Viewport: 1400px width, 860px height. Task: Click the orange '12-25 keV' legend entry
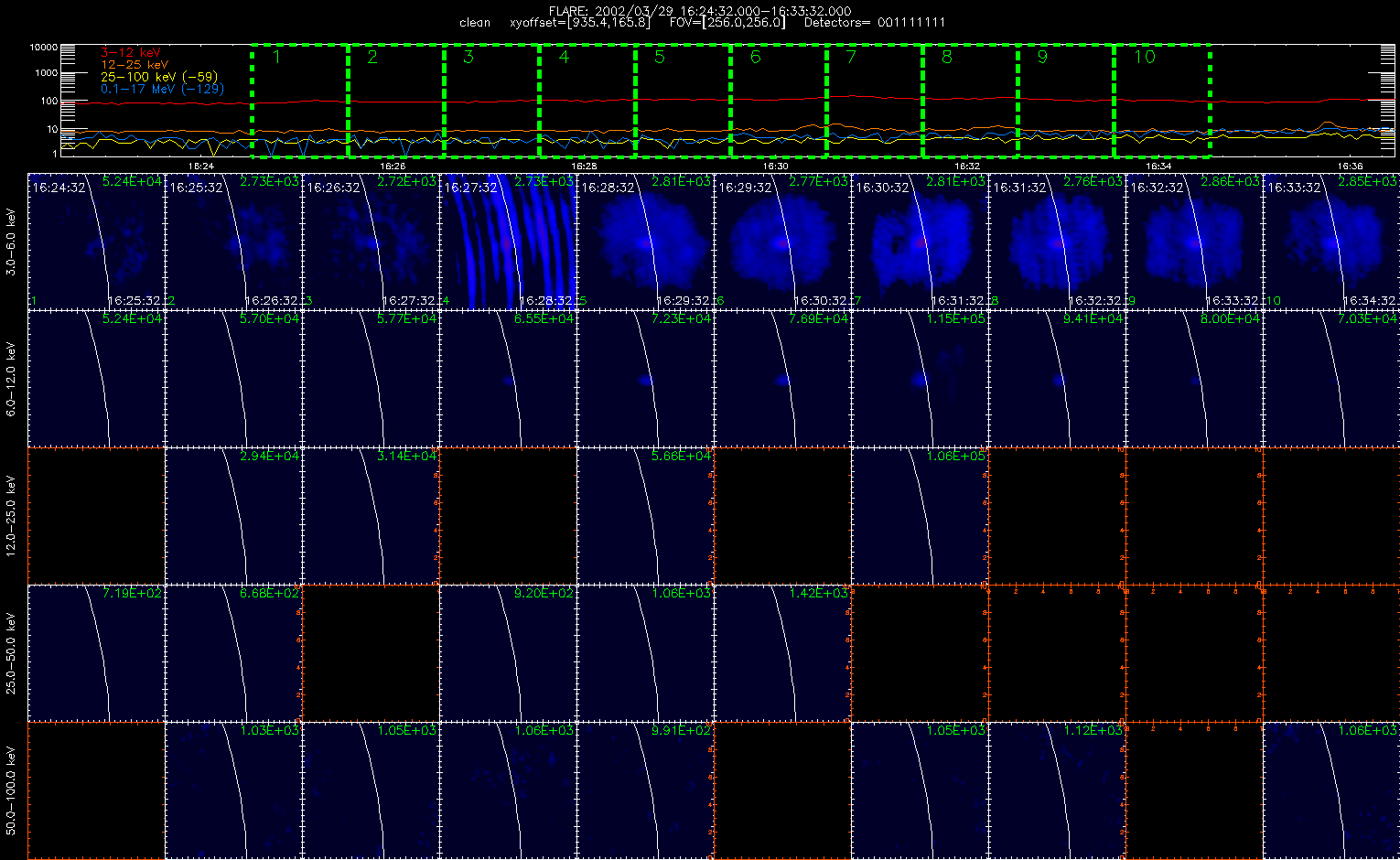click(134, 65)
